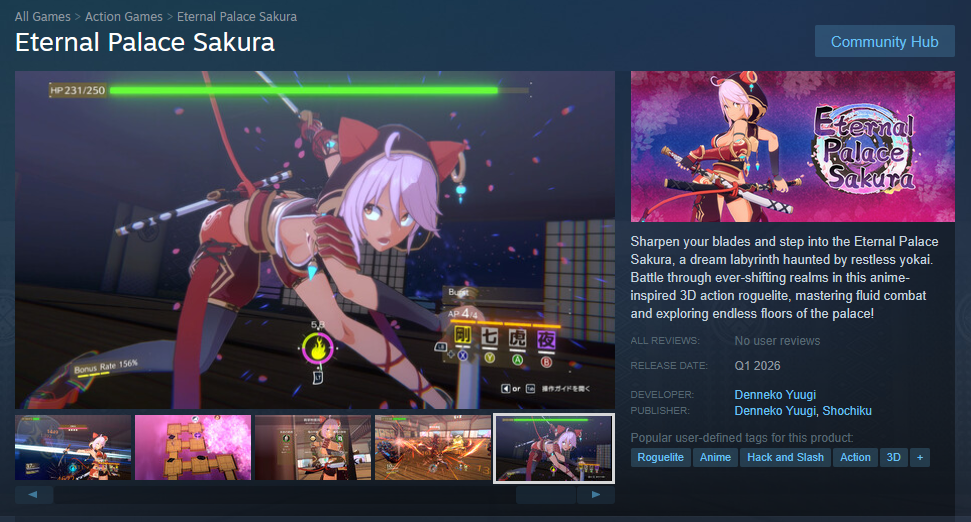Image resolution: width=971 pixels, height=522 pixels.
Task: Open developer Denneko Yuugi link
Action: 775,394
